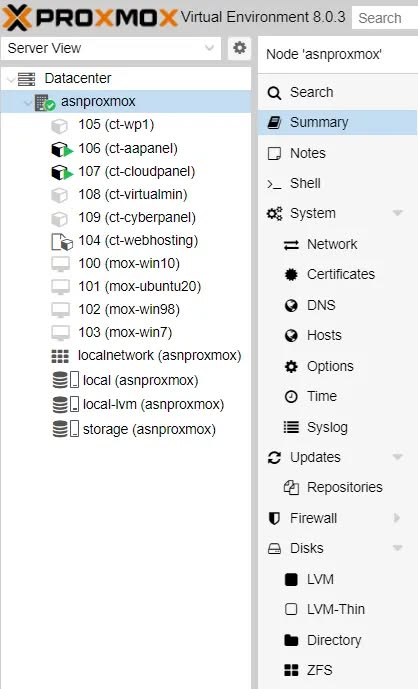
Task: Open the ZFS page
Action: pos(337,671)
